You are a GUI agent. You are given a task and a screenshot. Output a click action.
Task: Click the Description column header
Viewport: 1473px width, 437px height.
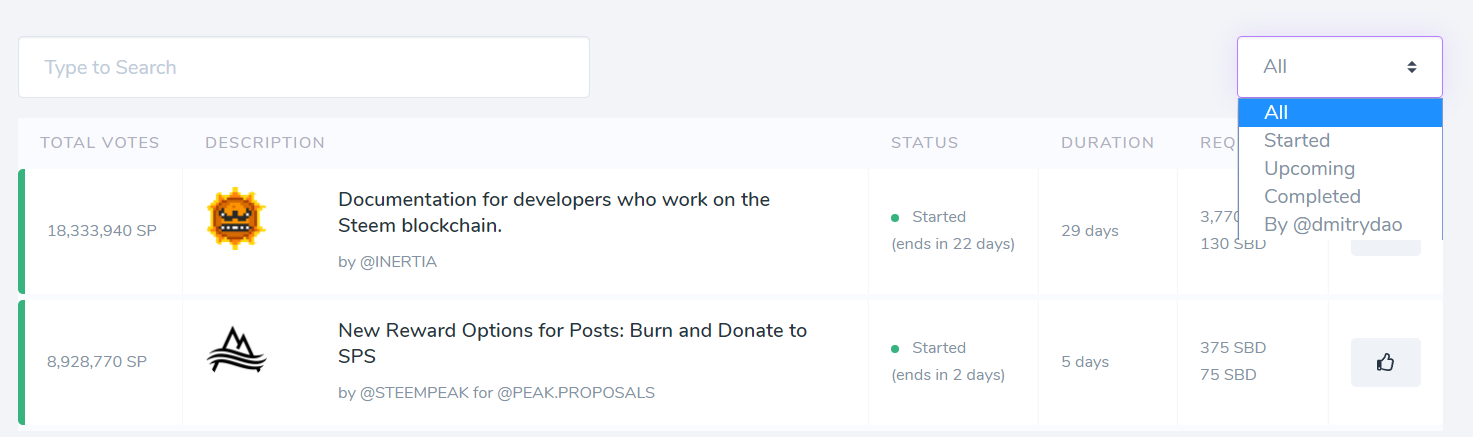265,143
